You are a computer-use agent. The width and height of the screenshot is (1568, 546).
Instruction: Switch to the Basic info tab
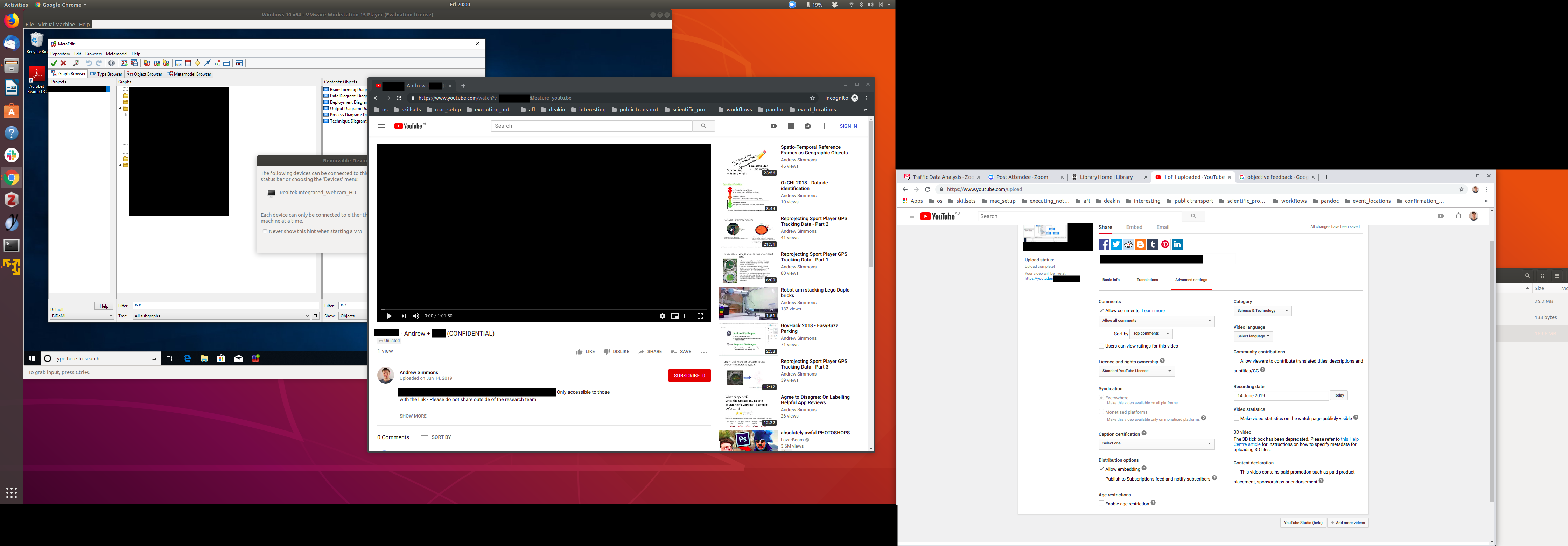(1111, 280)
